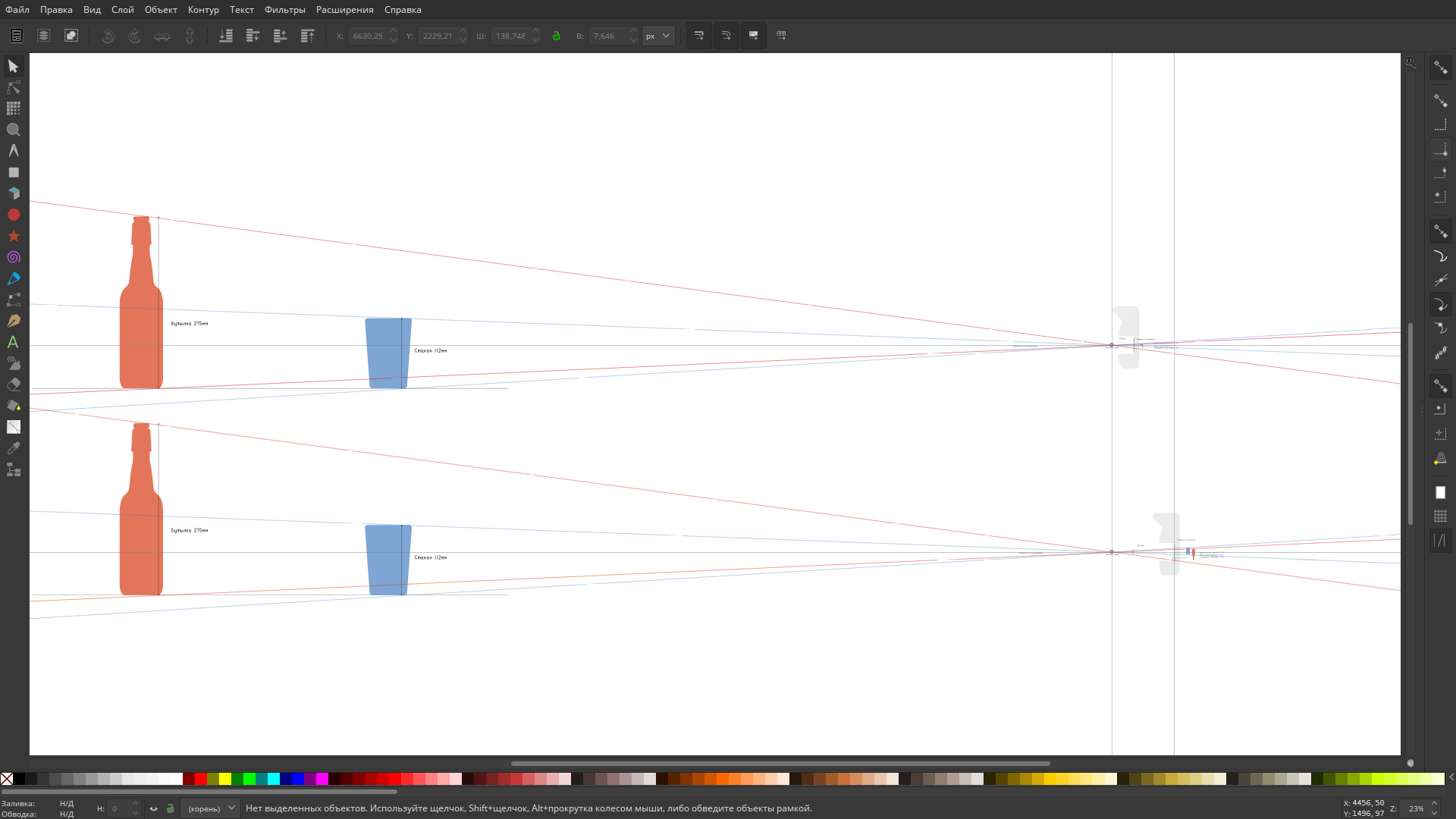Pick the Star and polygon tool
Screen dimensions: 1456x819
pos(13,237)
